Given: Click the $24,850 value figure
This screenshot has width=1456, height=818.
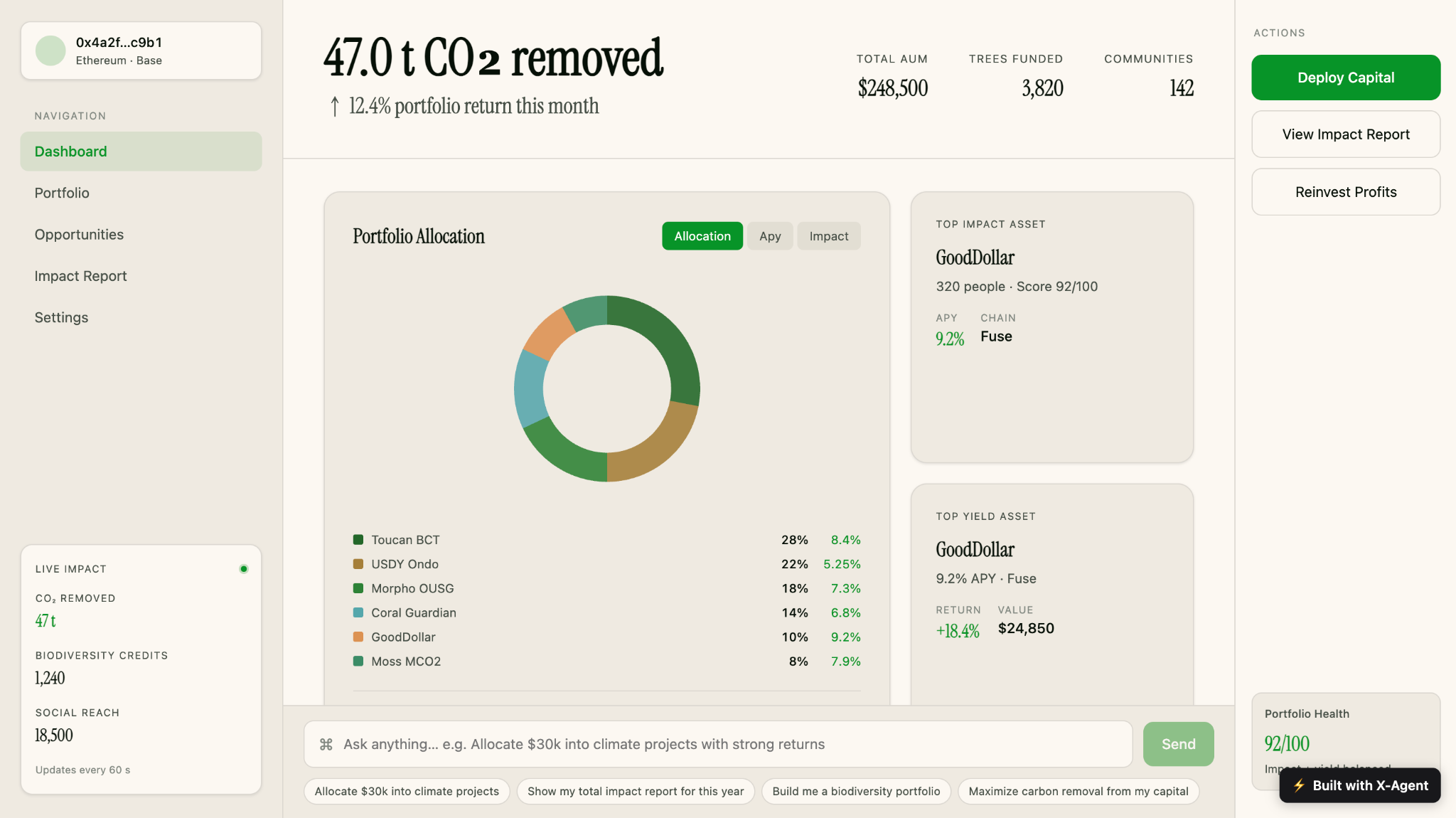Looking at the screenshot, I should click(x=1026, y=628).
